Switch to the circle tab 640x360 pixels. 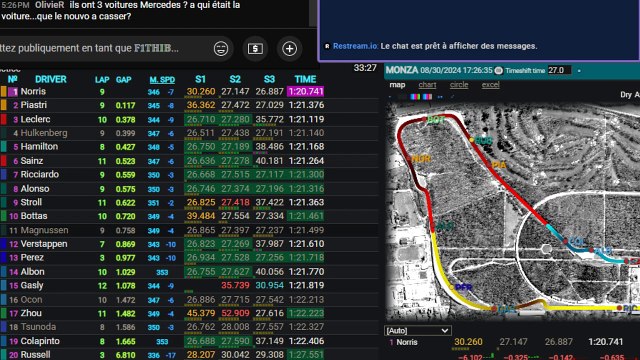coord(459,85)
